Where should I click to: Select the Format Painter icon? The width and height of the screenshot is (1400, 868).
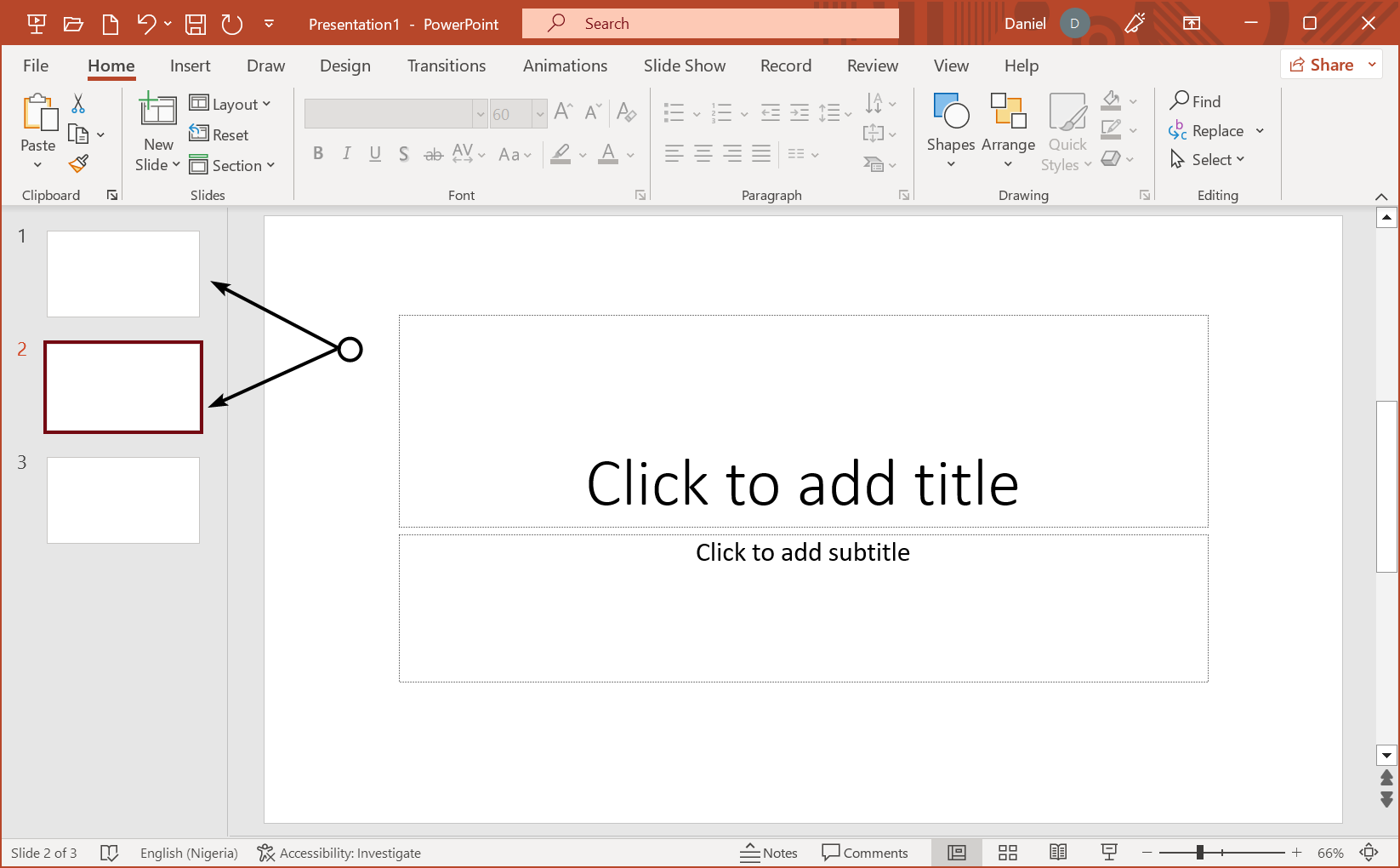(x=77, y=163)
